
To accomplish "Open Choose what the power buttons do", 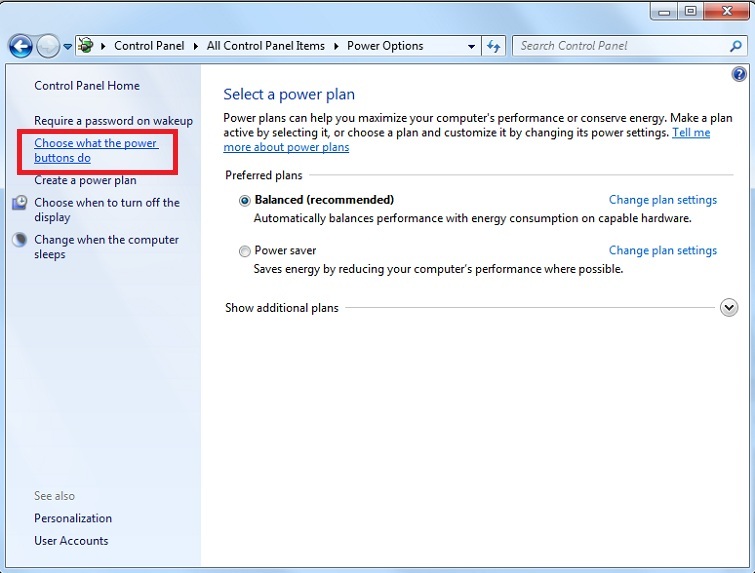I will point(96,150).
